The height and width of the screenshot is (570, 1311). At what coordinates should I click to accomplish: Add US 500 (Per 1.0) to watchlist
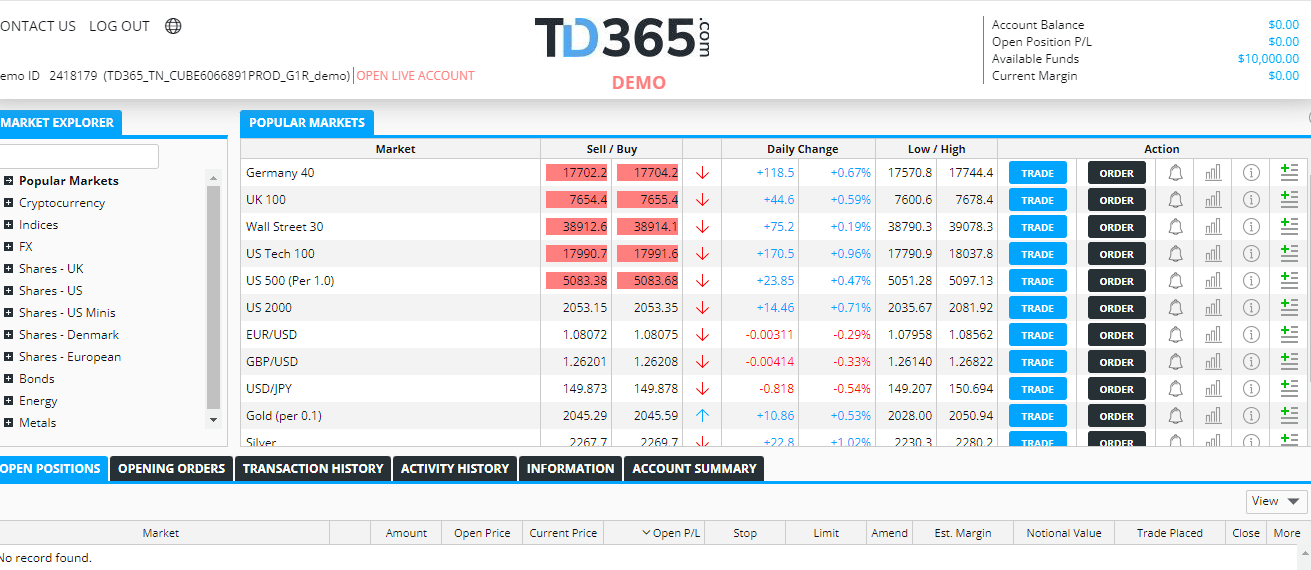point(1289,281)
